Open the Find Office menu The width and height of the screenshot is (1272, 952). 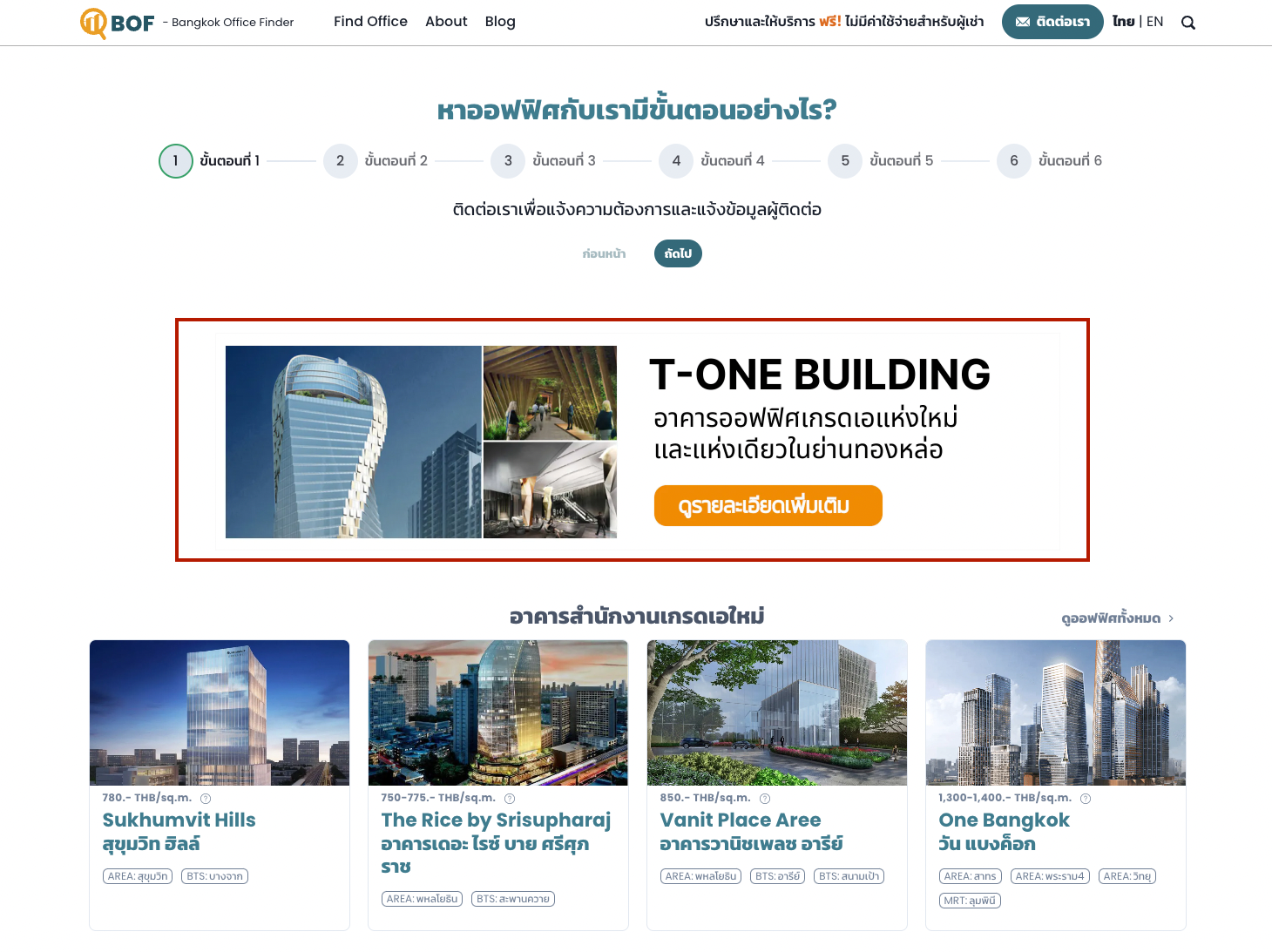[x=370, y=22]
